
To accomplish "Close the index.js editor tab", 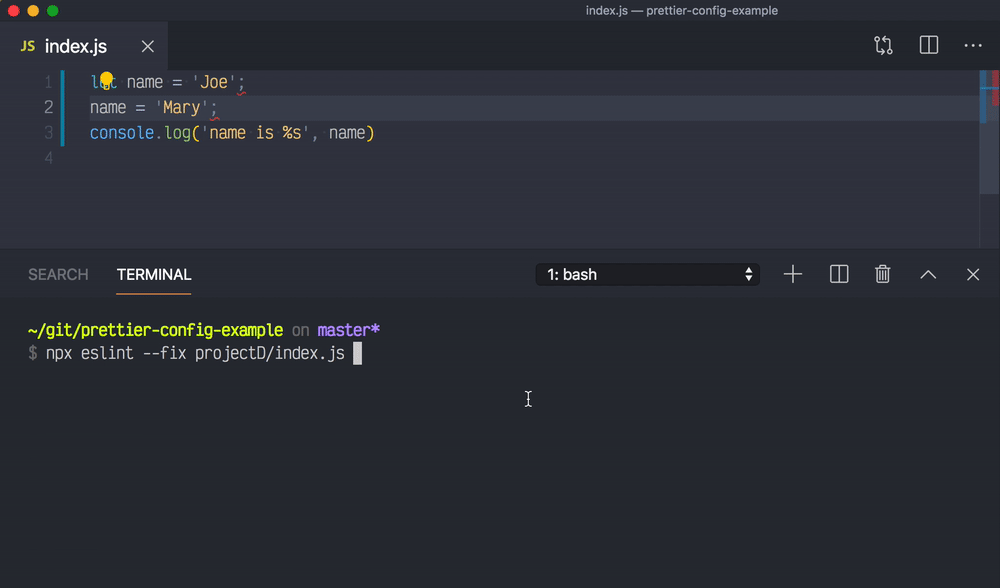I will 147,45.
